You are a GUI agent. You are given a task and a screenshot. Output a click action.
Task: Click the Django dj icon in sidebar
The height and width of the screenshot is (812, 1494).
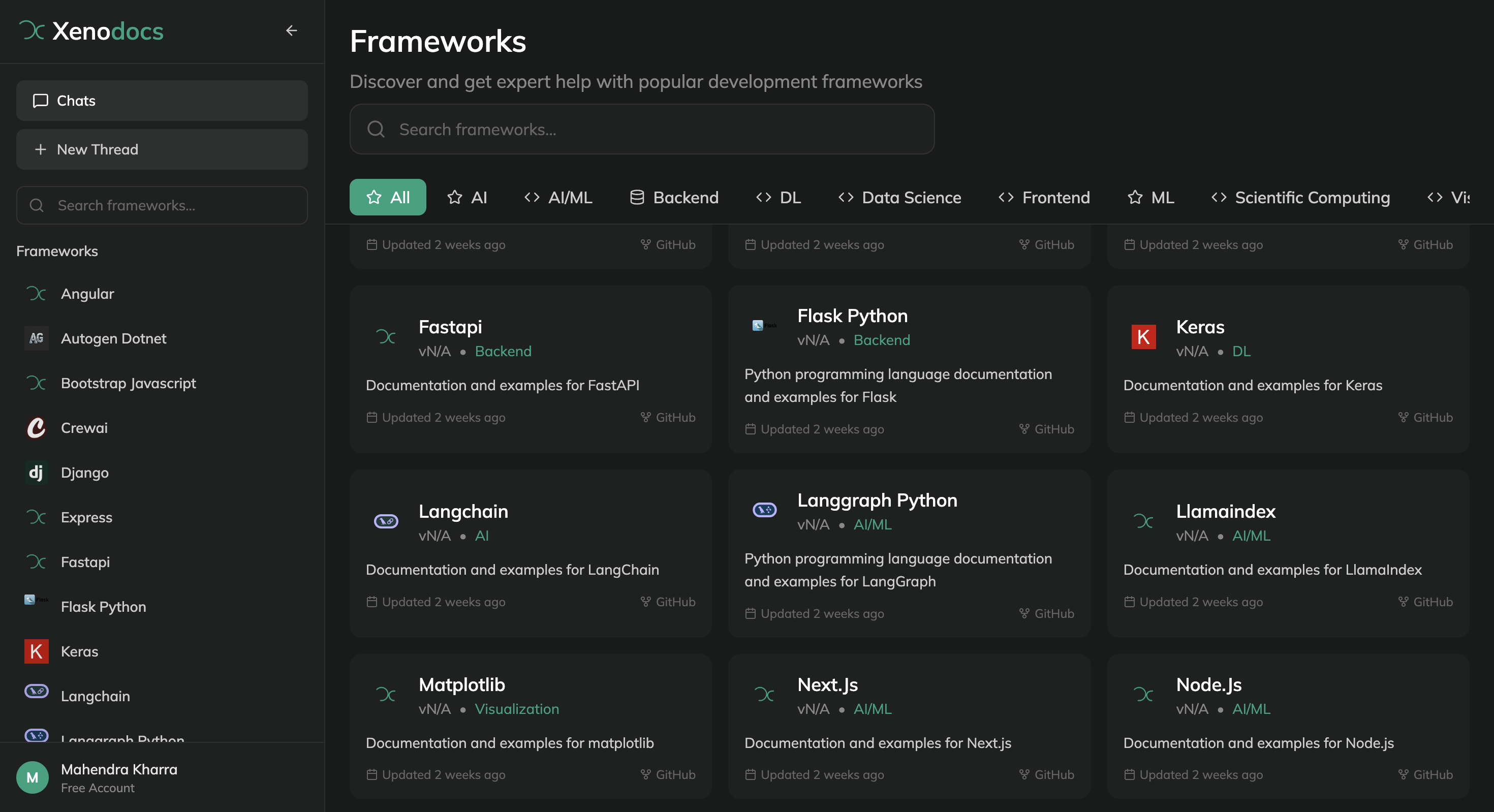[36, 472]
